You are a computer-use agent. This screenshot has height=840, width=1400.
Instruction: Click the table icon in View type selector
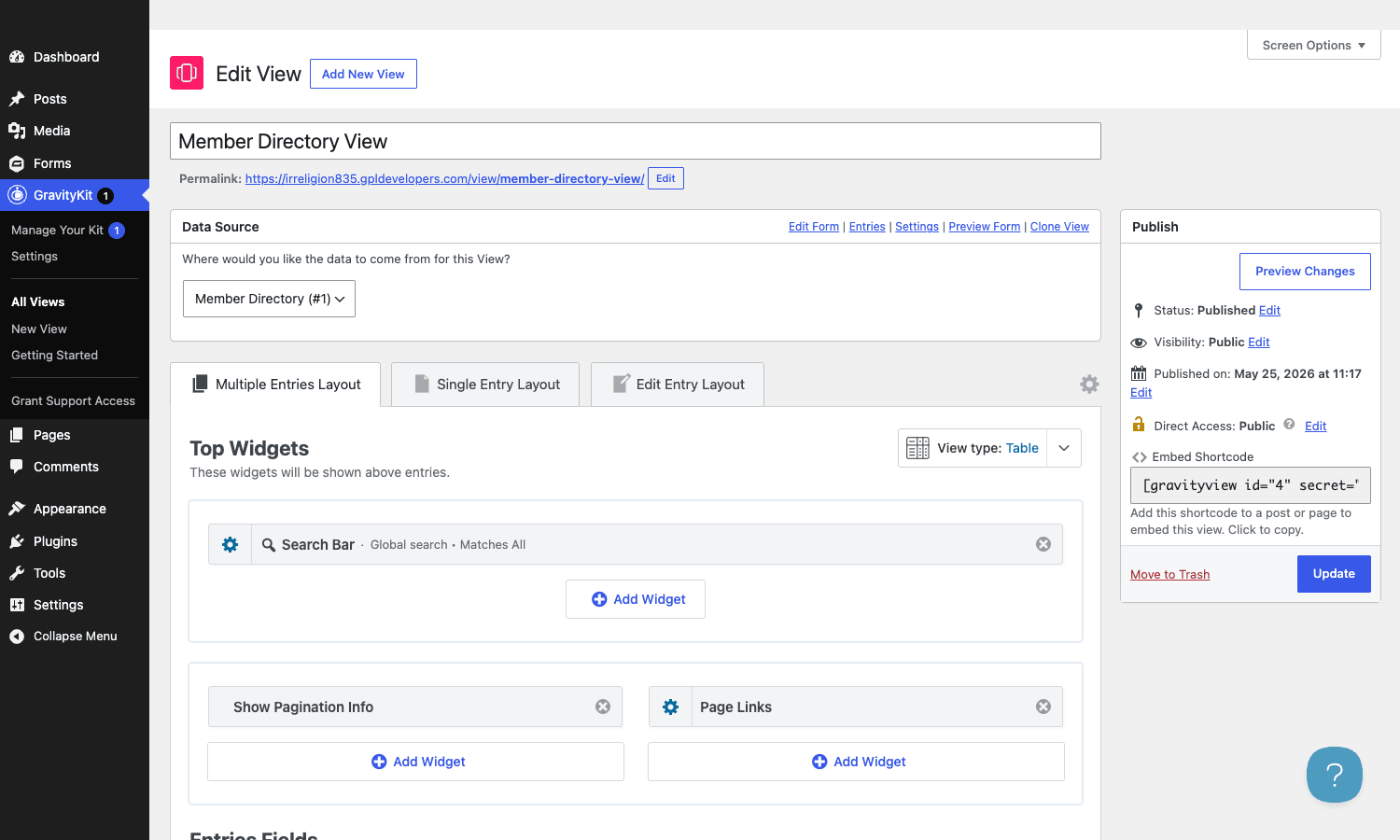pyautogui.click(x=917, y=448)
